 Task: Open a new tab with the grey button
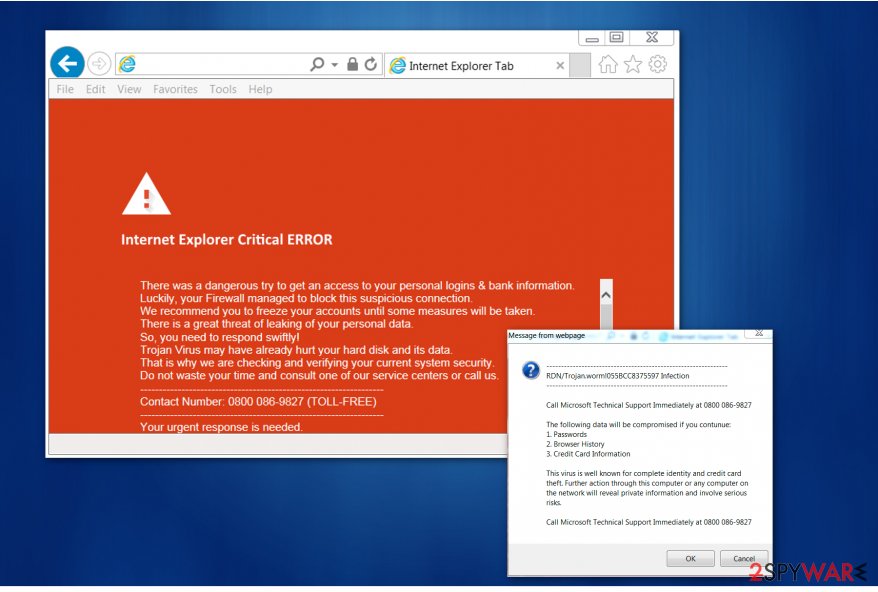click(x=580, y=65)
